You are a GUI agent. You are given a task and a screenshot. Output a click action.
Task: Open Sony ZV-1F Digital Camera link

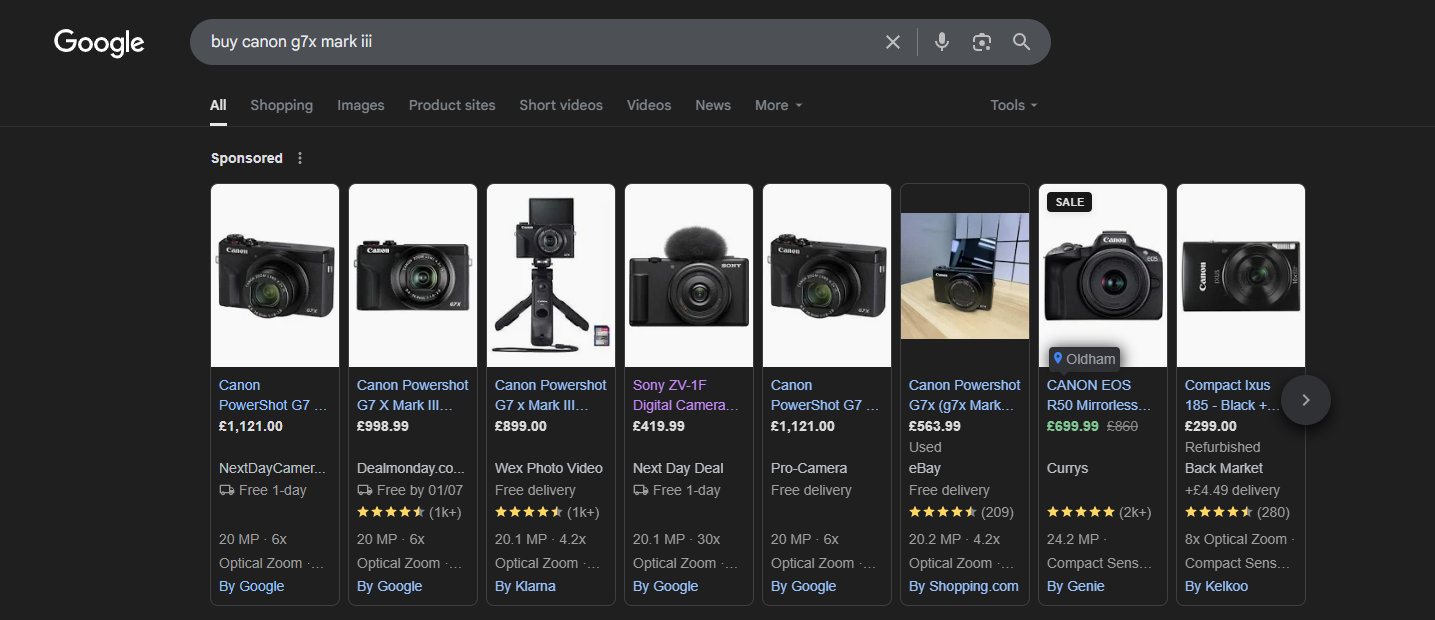pyautogui.click(x=686, y=395)
